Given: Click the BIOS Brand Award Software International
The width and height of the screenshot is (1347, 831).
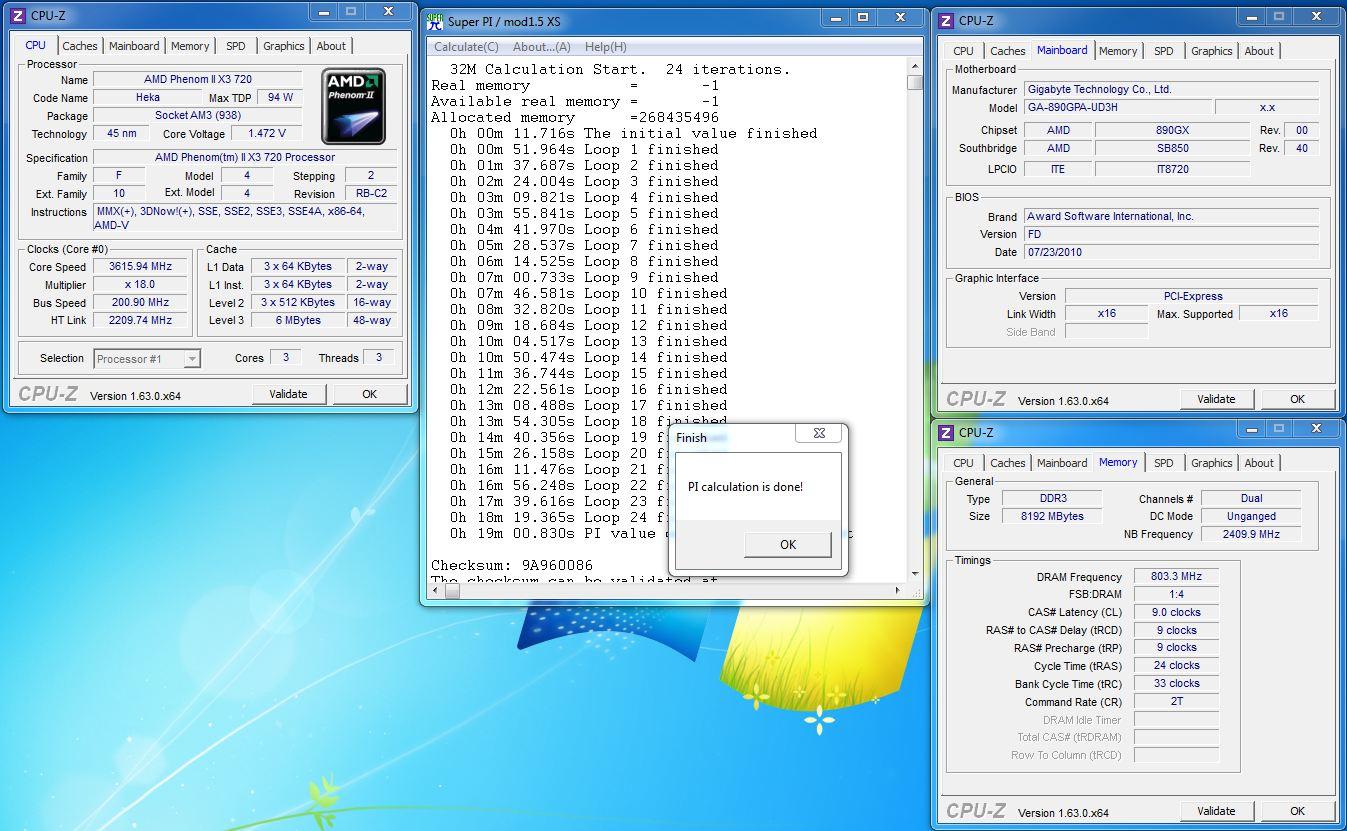Looking at the screenshot, I should click(x=1172, y=216).
